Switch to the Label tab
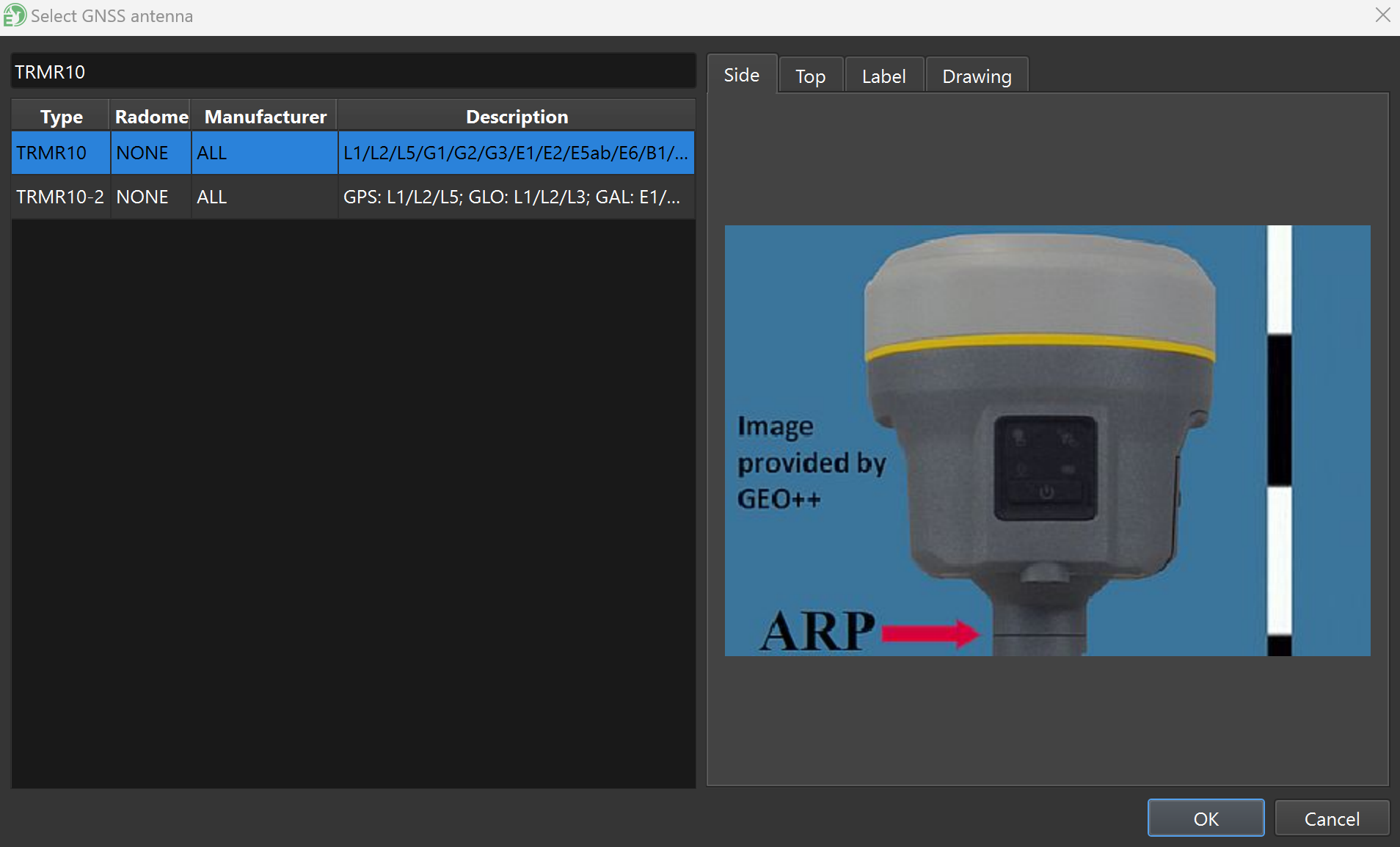The image size is (1400, 847). click(883, 76)
